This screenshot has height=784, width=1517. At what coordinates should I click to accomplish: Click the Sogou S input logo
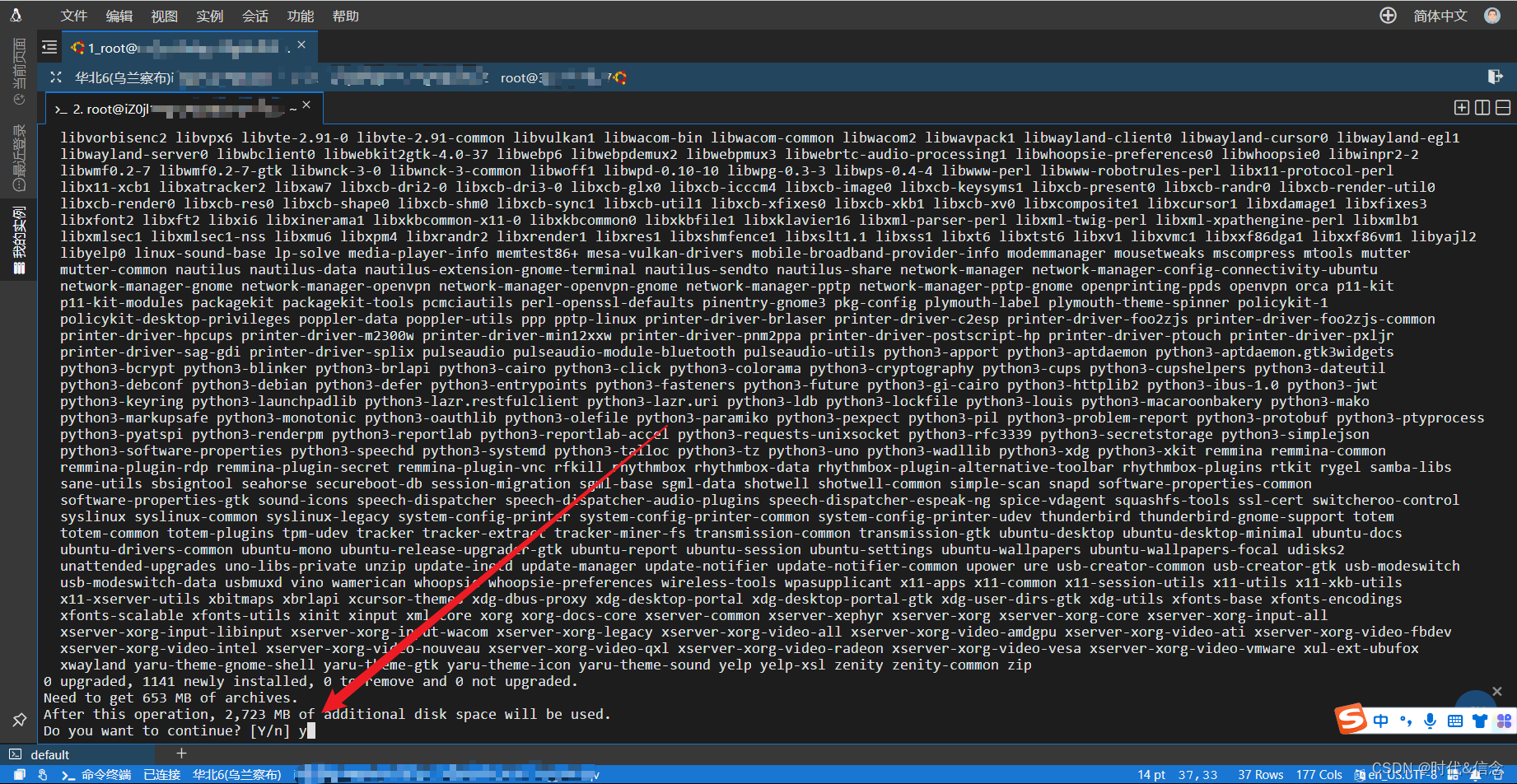pyautogui.click(x=1351, y=719)
